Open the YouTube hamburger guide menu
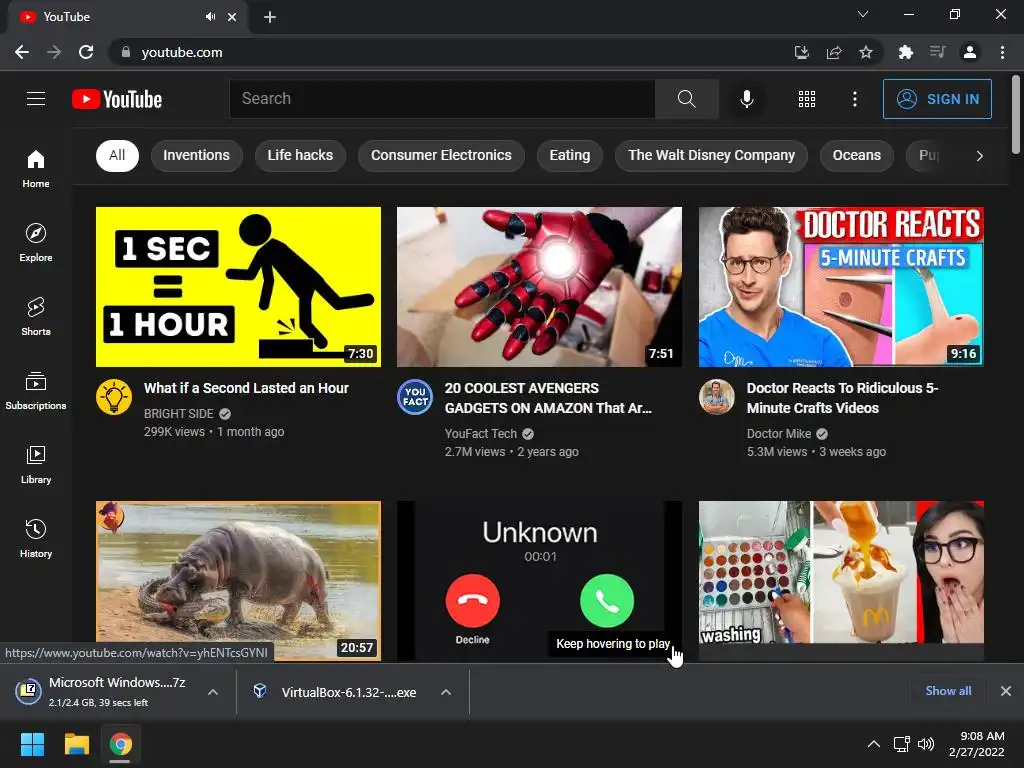Viewport: 1024px width, 768px height. 36,99
